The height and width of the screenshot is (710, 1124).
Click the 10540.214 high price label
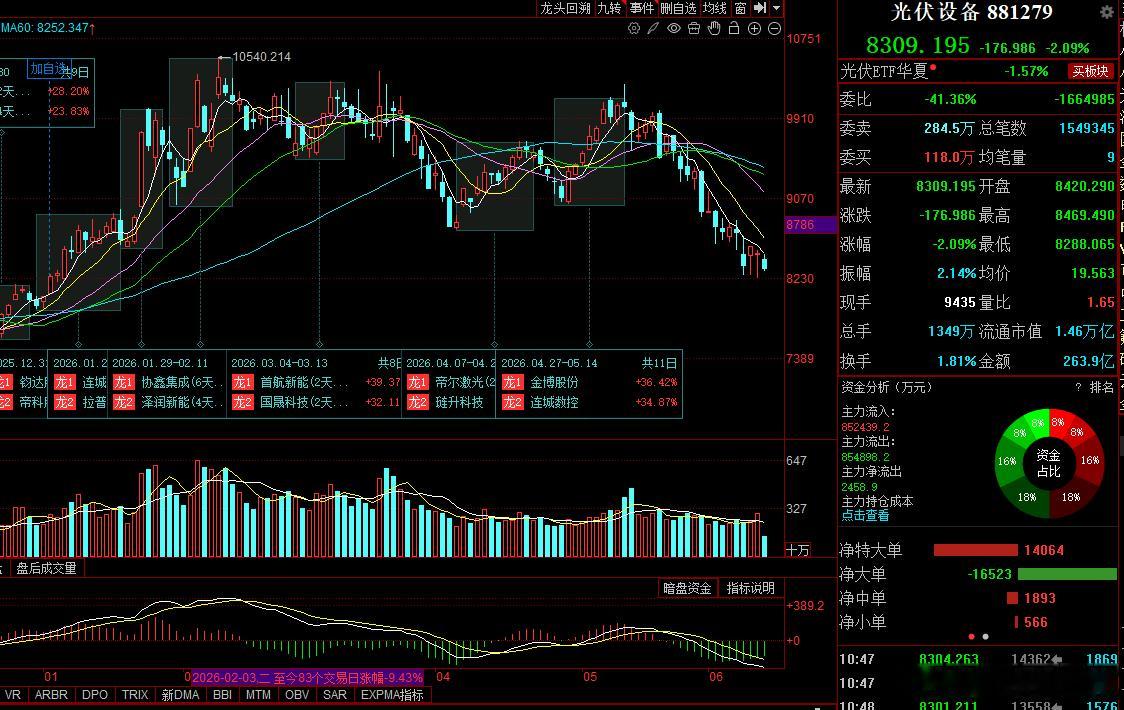coord(262,57)
